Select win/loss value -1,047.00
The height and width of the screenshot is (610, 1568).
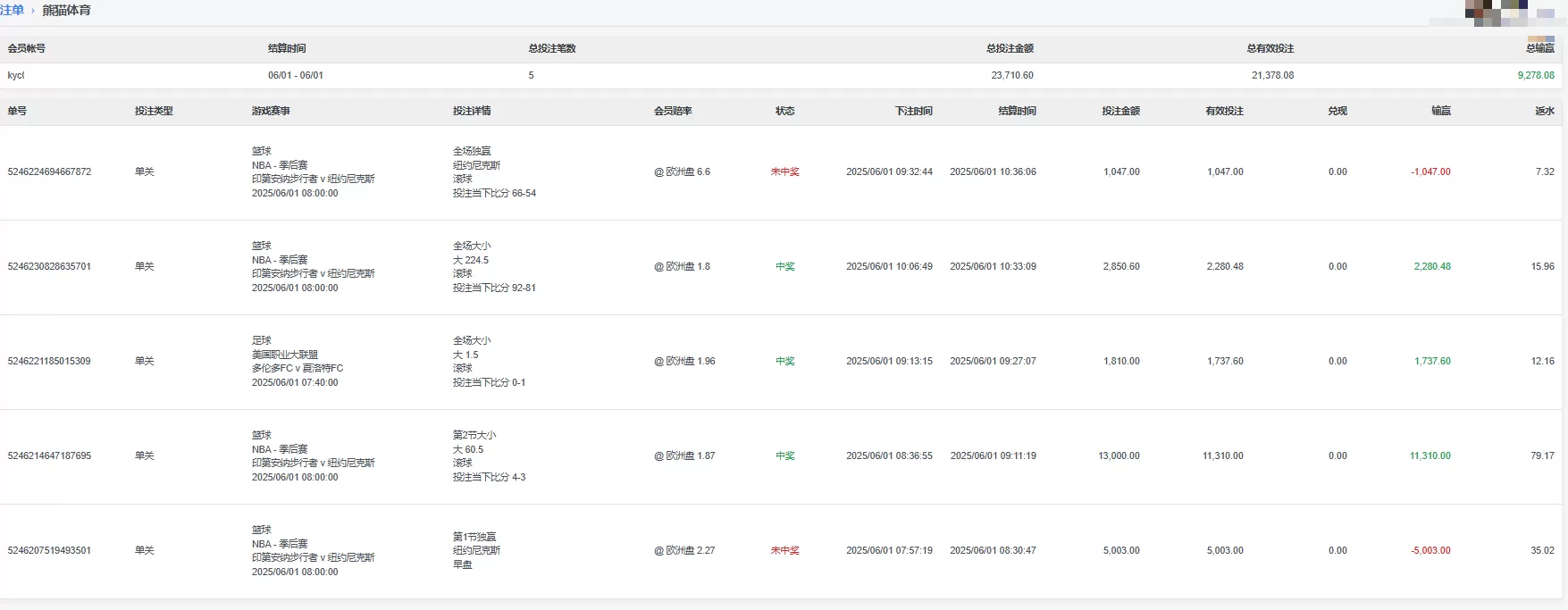(x=1430, y=171)
